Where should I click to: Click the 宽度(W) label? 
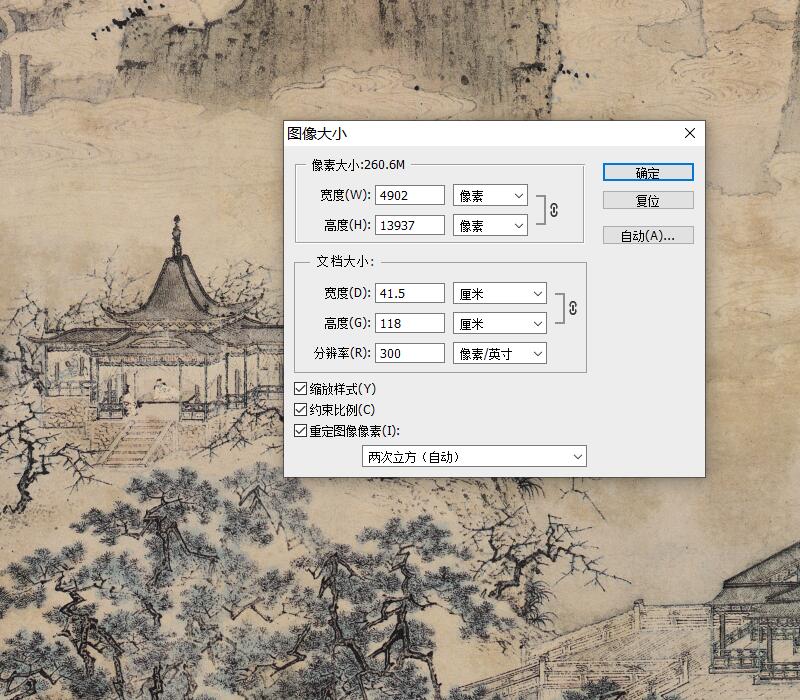(345, 195)
